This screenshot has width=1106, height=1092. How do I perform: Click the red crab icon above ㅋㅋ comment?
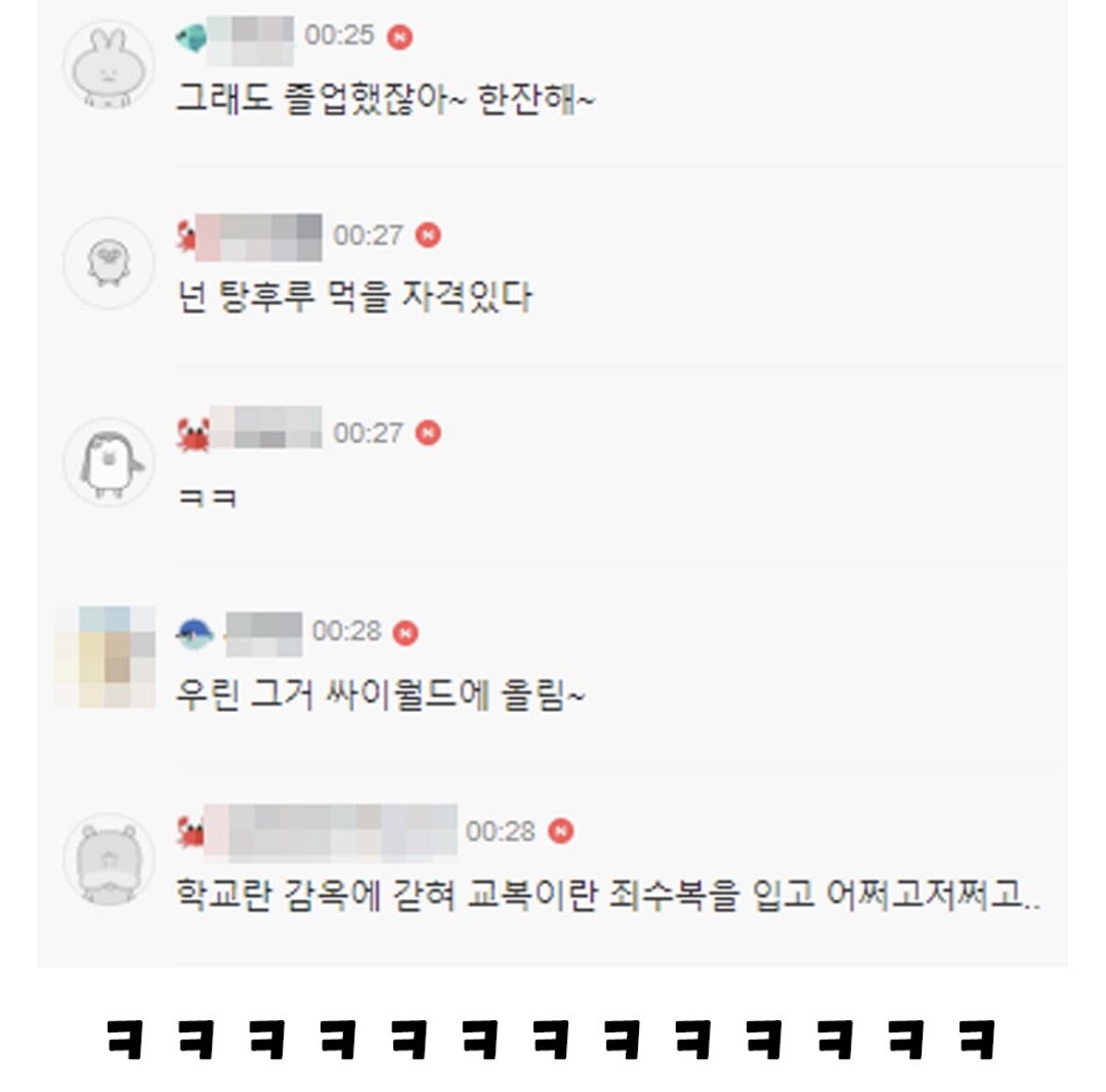(193, 434)
